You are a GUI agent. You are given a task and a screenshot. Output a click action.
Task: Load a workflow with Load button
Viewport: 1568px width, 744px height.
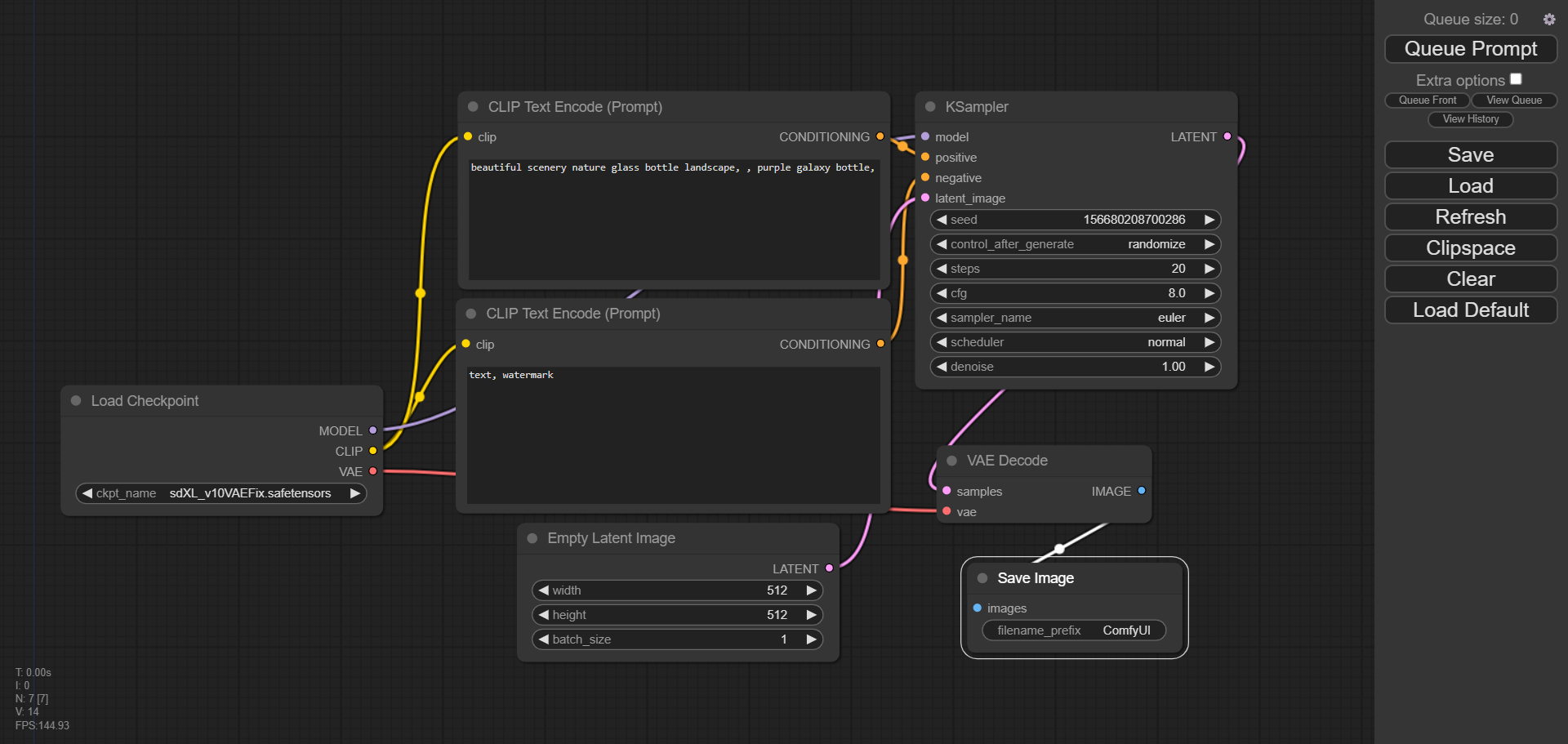pos(1471,186)
